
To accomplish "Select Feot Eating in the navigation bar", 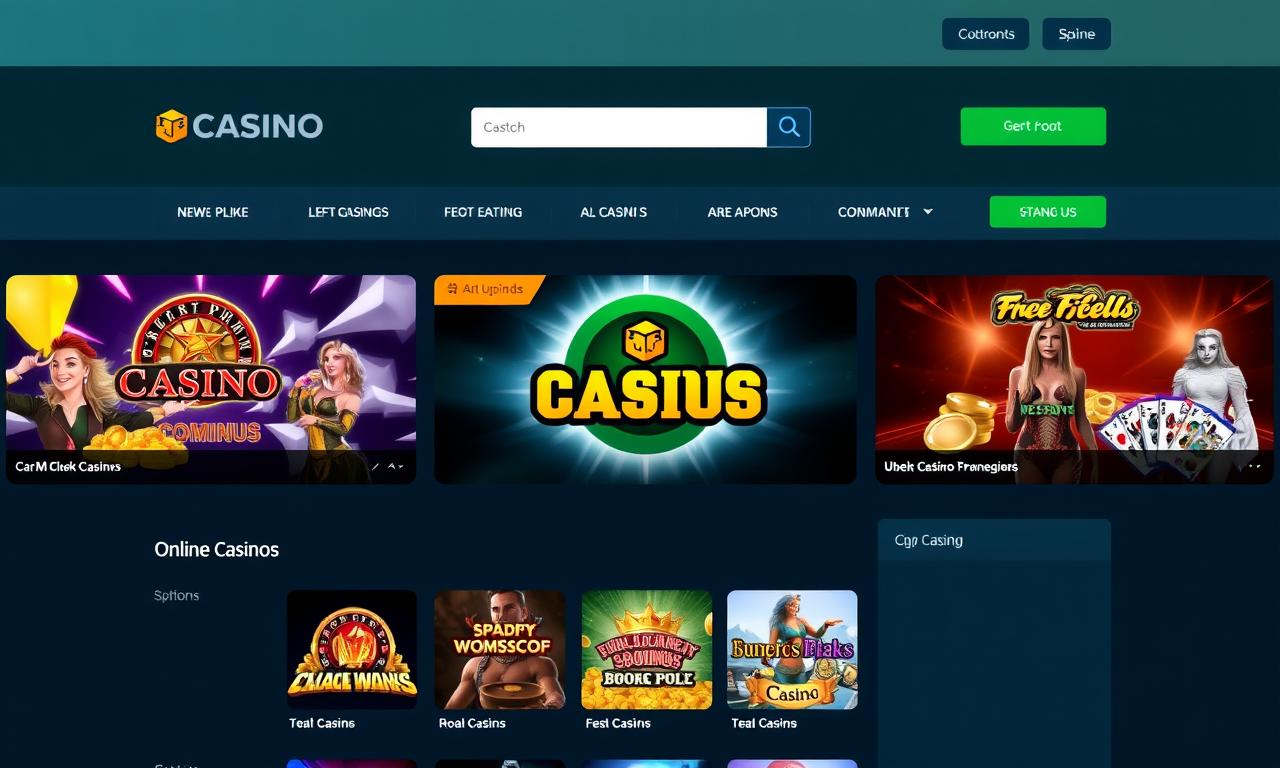I will (483, 212).
